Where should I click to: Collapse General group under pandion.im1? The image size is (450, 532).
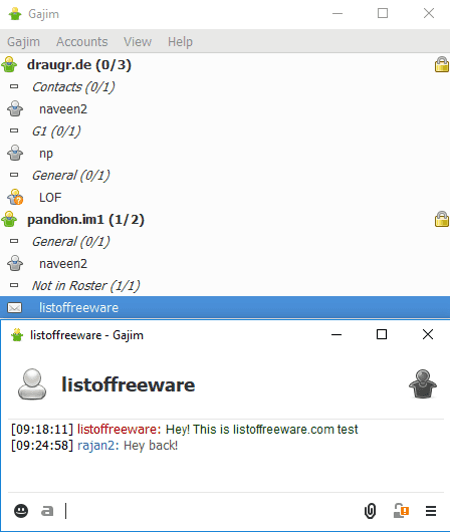(14, 241)
